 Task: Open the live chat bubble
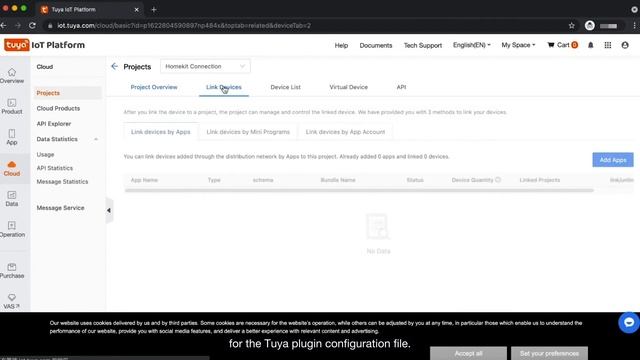[629, 322]
